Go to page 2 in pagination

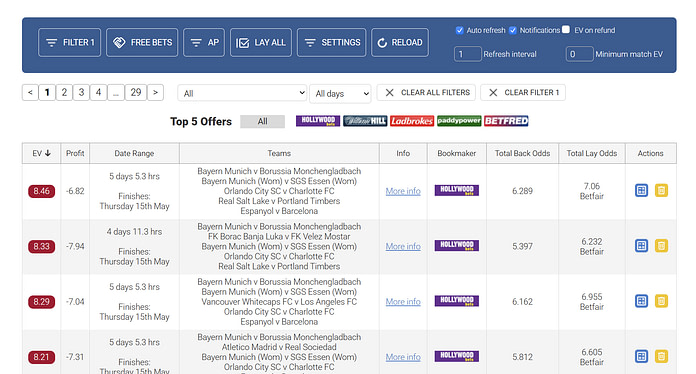pos(64,92)
